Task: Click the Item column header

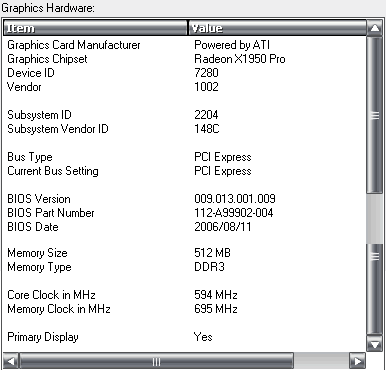Action: (x=95, y=28)
